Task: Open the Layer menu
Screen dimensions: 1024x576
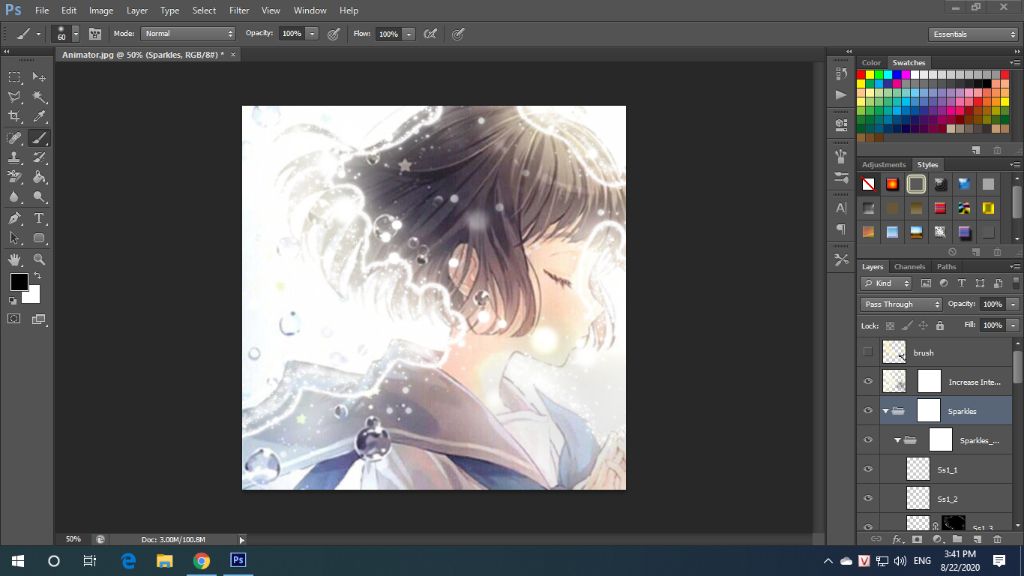Action: pos(137,10)
